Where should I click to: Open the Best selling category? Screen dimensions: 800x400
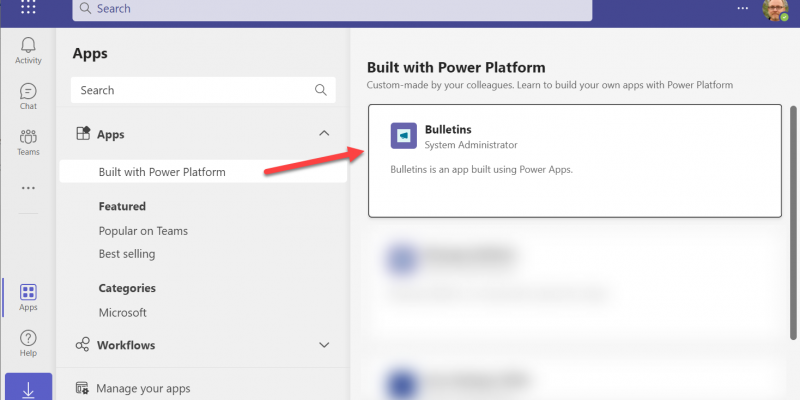(x=127, y=254)
